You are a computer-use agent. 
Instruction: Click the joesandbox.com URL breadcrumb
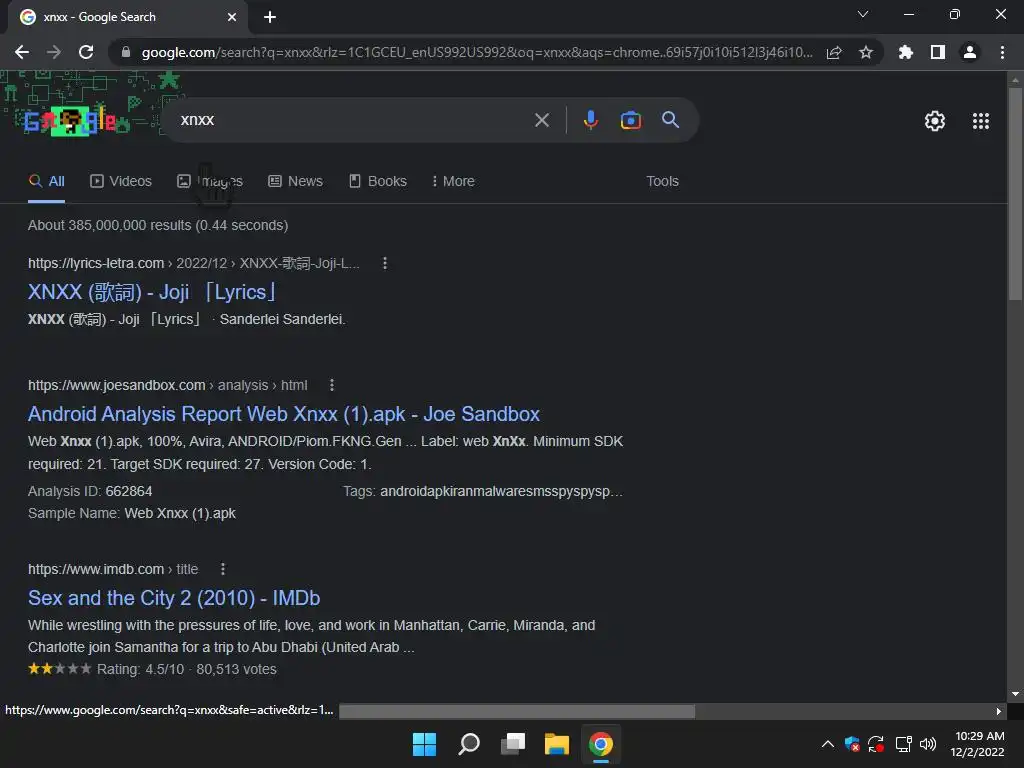click(168, 385)
